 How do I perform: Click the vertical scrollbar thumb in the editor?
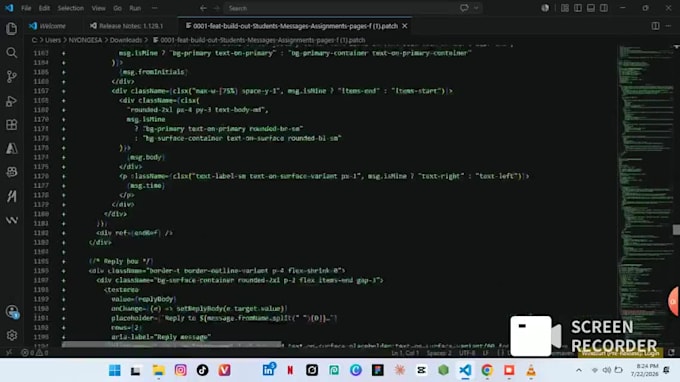(676, 229)
